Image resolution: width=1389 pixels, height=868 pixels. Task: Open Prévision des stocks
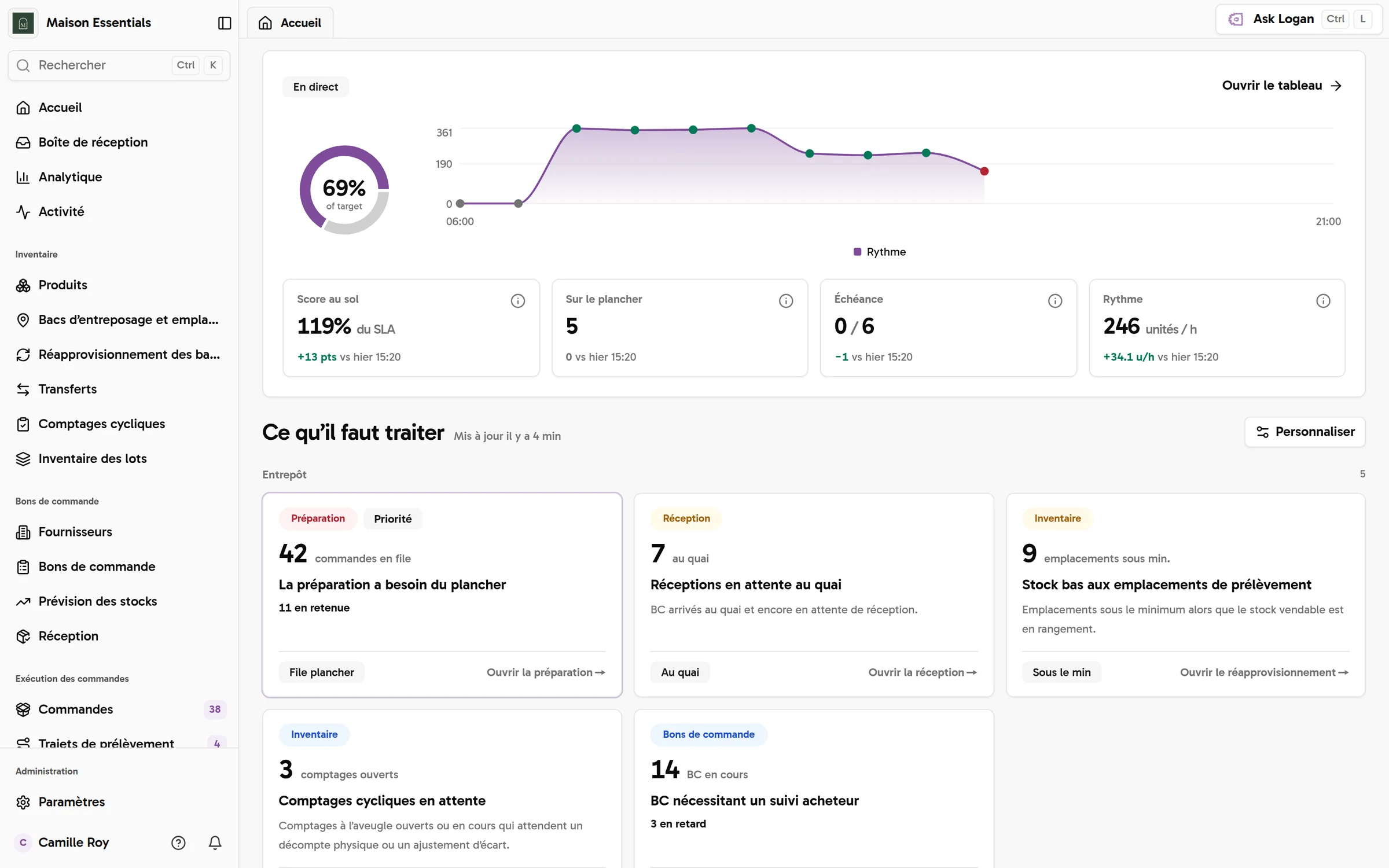[x=119, y=601]
